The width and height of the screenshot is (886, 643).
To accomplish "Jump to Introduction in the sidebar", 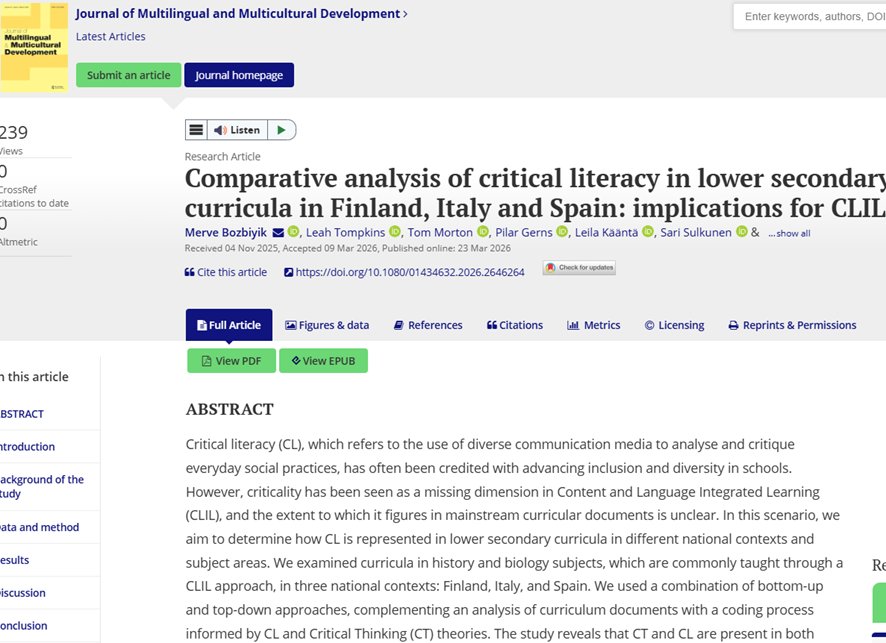I will pos(28,447).
